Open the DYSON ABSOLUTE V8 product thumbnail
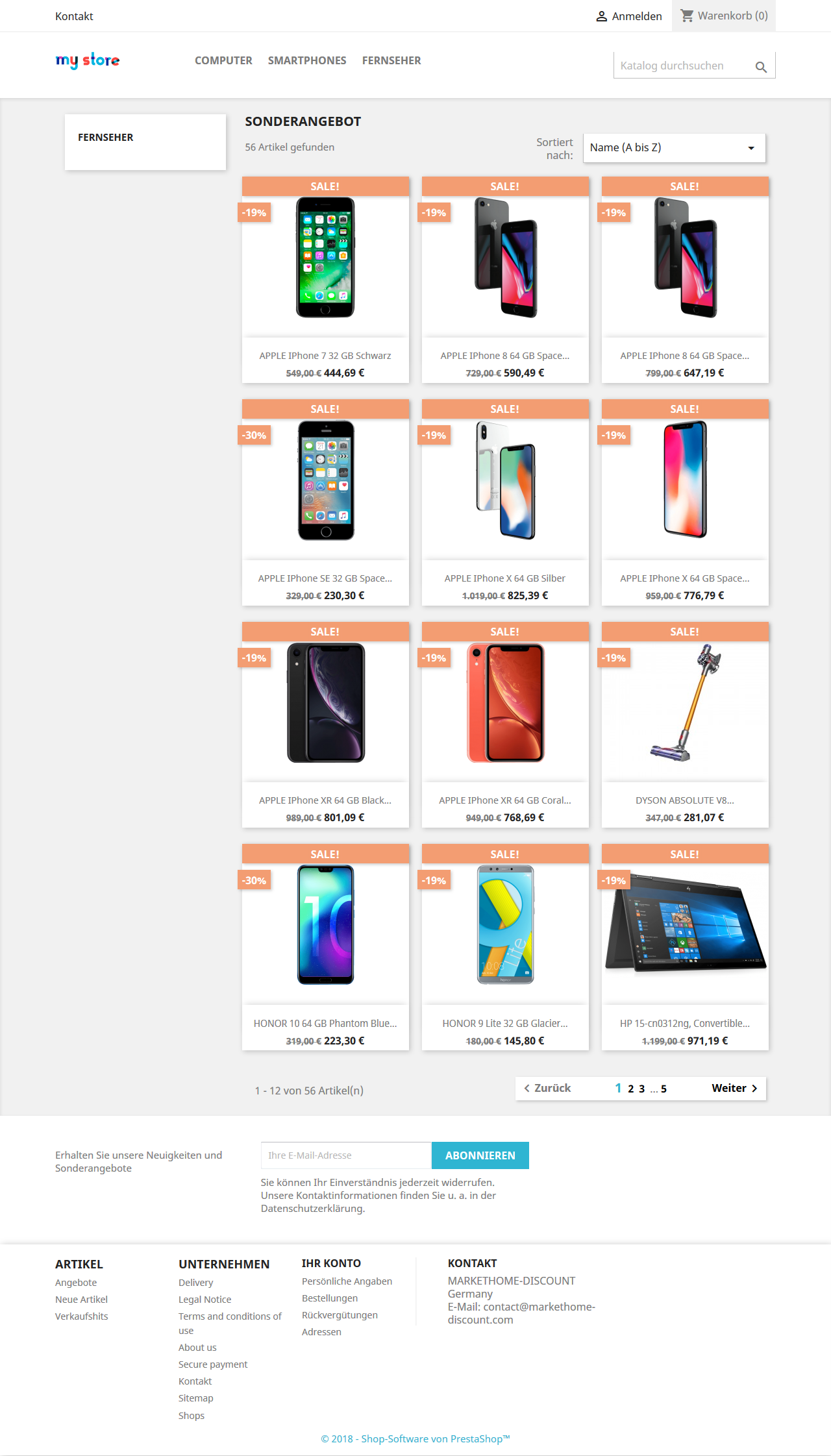Image resolution: width=831 pixels, height=1456 pixels. pos(685,702)
